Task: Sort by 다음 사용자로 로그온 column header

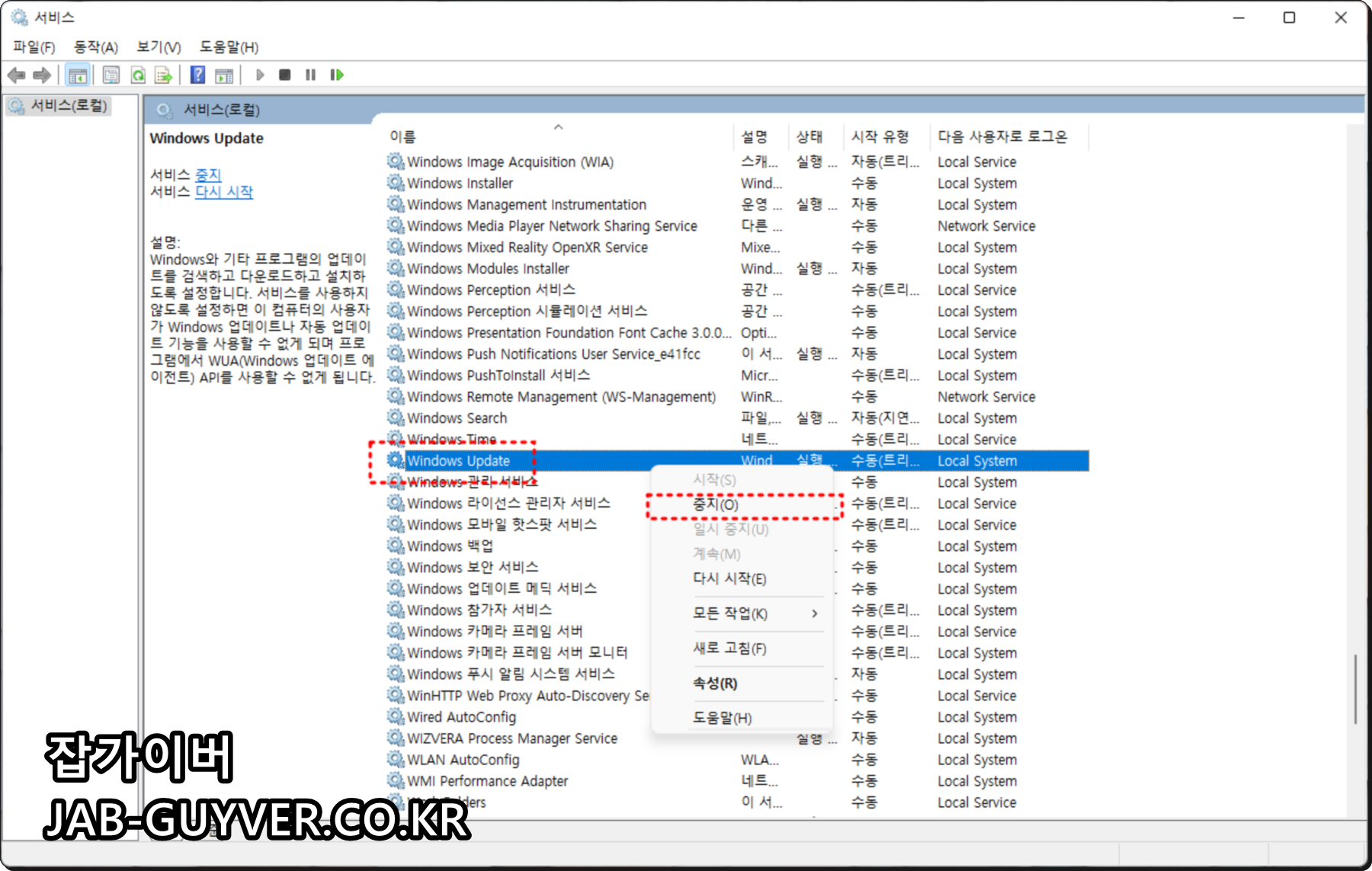Action: tap(1011, 136)
